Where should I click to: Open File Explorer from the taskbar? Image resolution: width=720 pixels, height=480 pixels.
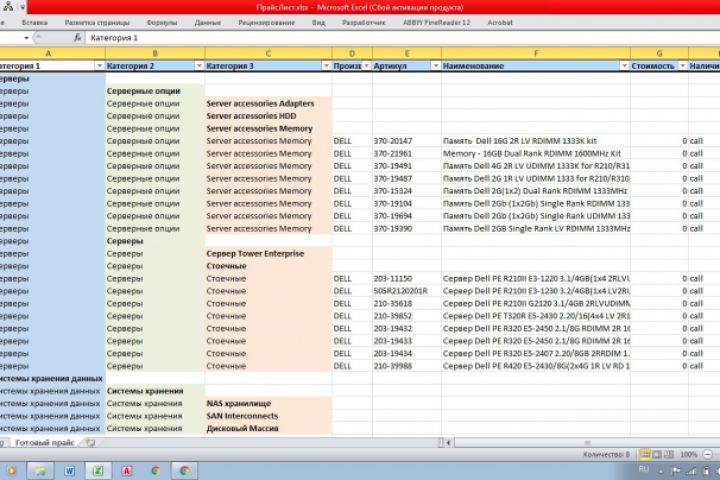pos(40,471)
